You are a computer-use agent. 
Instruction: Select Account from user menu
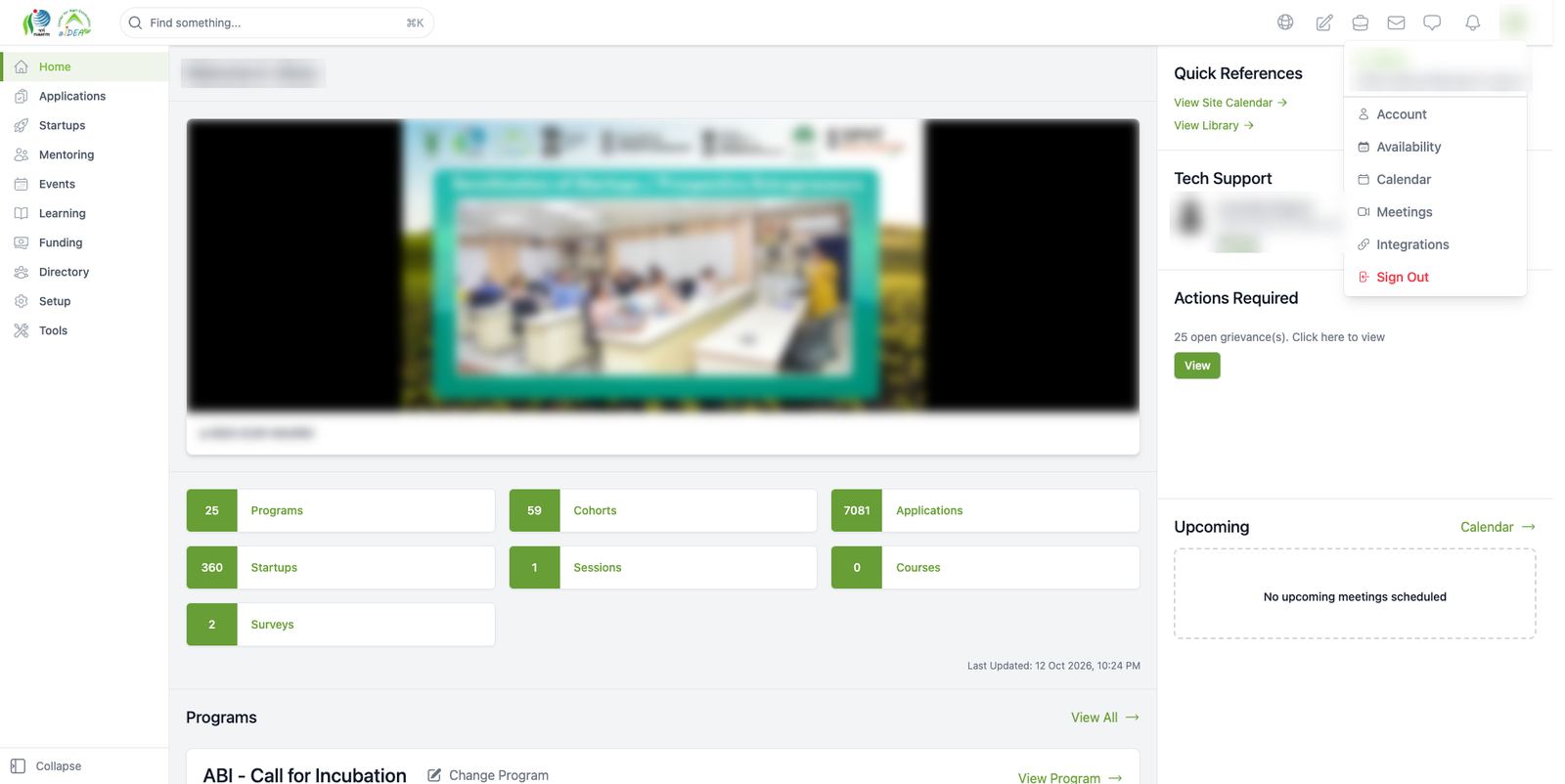click(1435, 114)
